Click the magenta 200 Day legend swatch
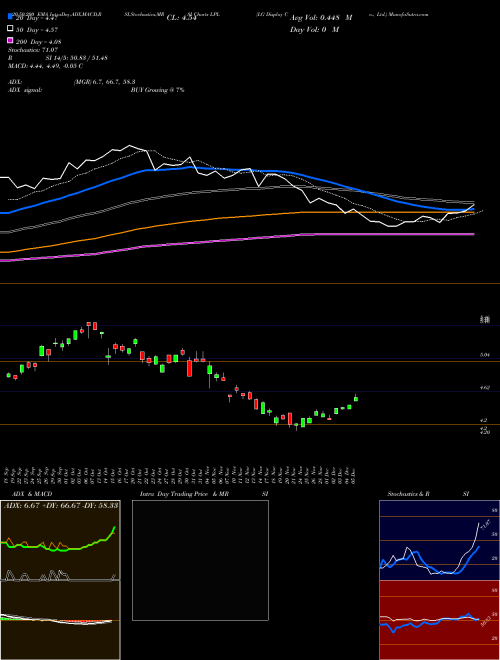Image resolution: width=500 pixels, height=660 pixels. 10,41
